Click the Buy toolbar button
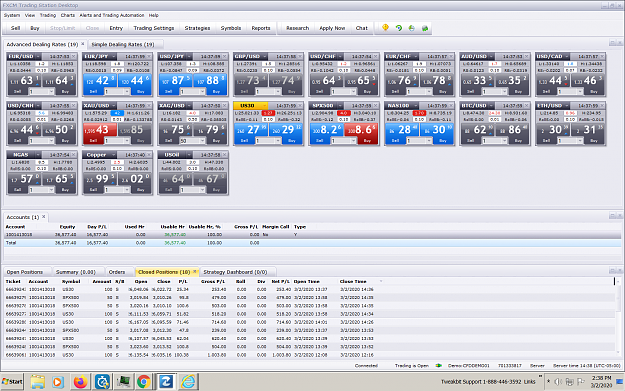The width and height of the screenshot is (625, 391). tap(35, 28)
